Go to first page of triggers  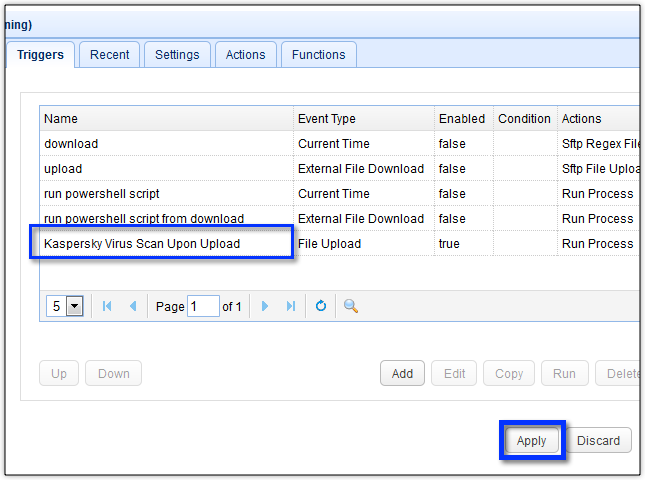point(107,306)
